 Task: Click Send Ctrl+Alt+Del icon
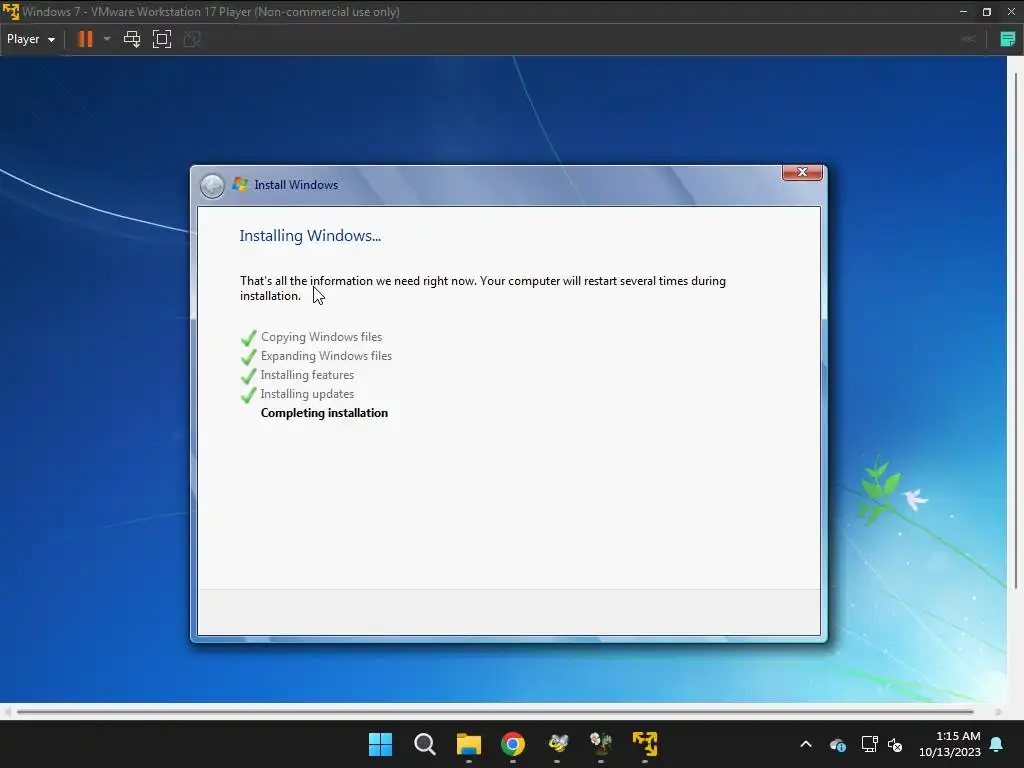(x=132, y=39)
